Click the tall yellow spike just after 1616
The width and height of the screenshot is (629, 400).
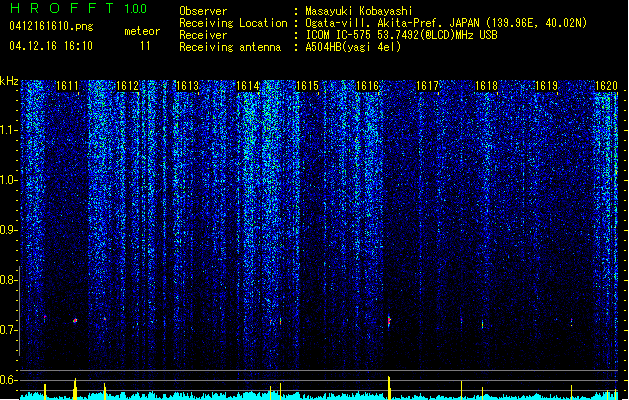[x=389, y=388]
